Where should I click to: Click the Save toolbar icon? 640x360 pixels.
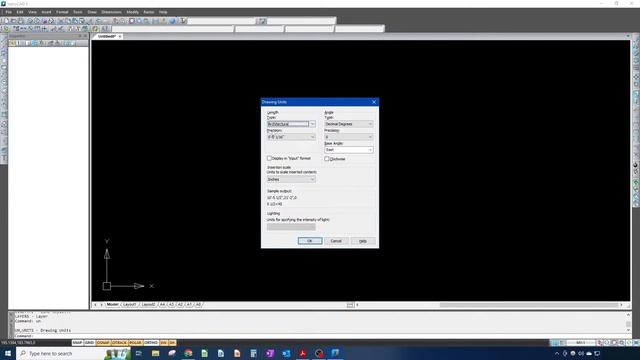tap(21, 21)
